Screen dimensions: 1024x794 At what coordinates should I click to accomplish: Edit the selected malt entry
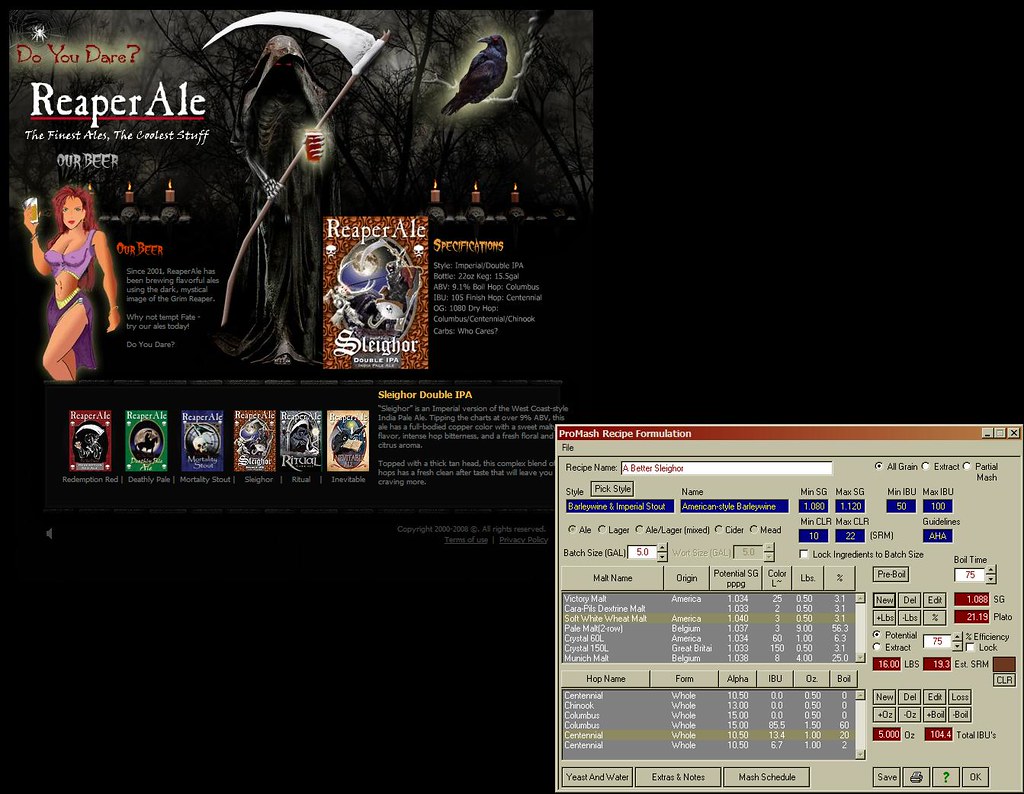pyautogui.click(x=935, y=600)
